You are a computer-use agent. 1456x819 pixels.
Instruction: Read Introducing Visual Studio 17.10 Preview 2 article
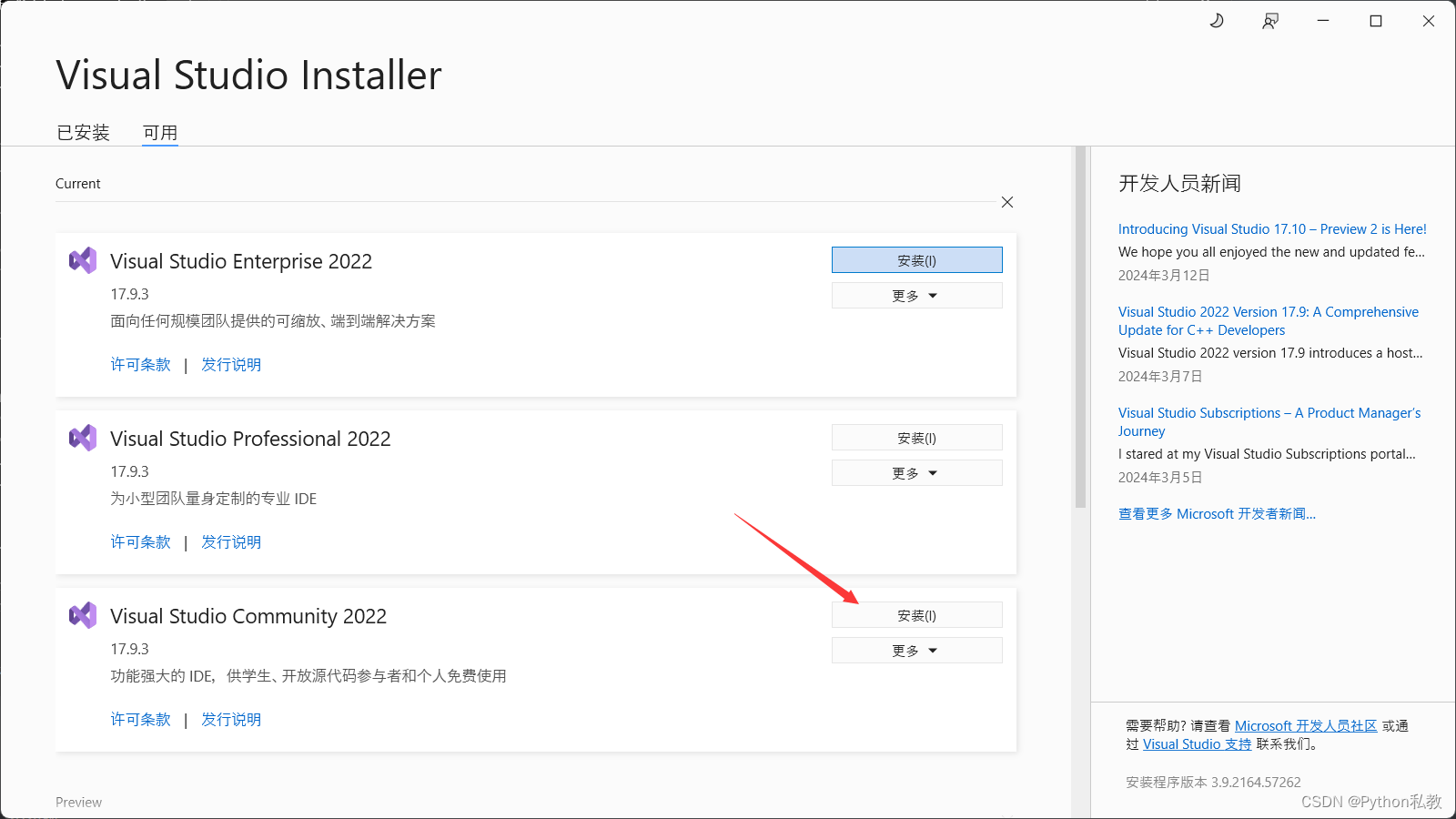1272,229
